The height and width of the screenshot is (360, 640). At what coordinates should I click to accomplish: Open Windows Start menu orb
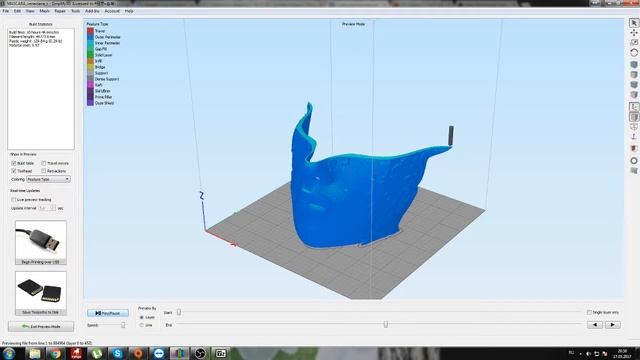[9, 353]
